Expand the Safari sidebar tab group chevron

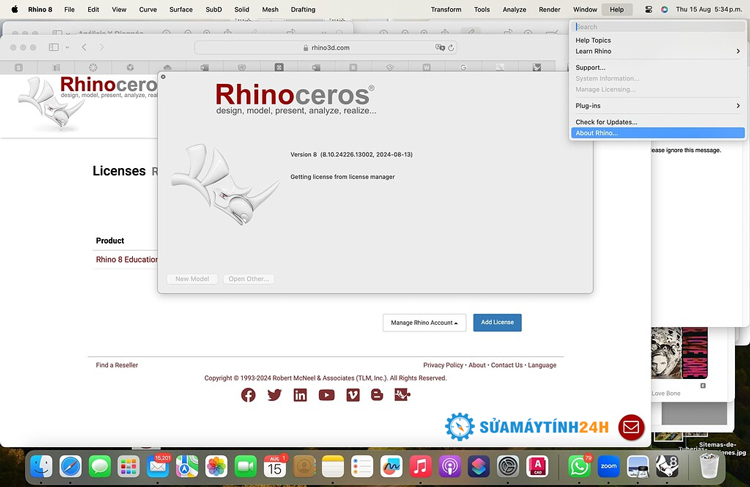pyautogui.click(x=67, y=47)
